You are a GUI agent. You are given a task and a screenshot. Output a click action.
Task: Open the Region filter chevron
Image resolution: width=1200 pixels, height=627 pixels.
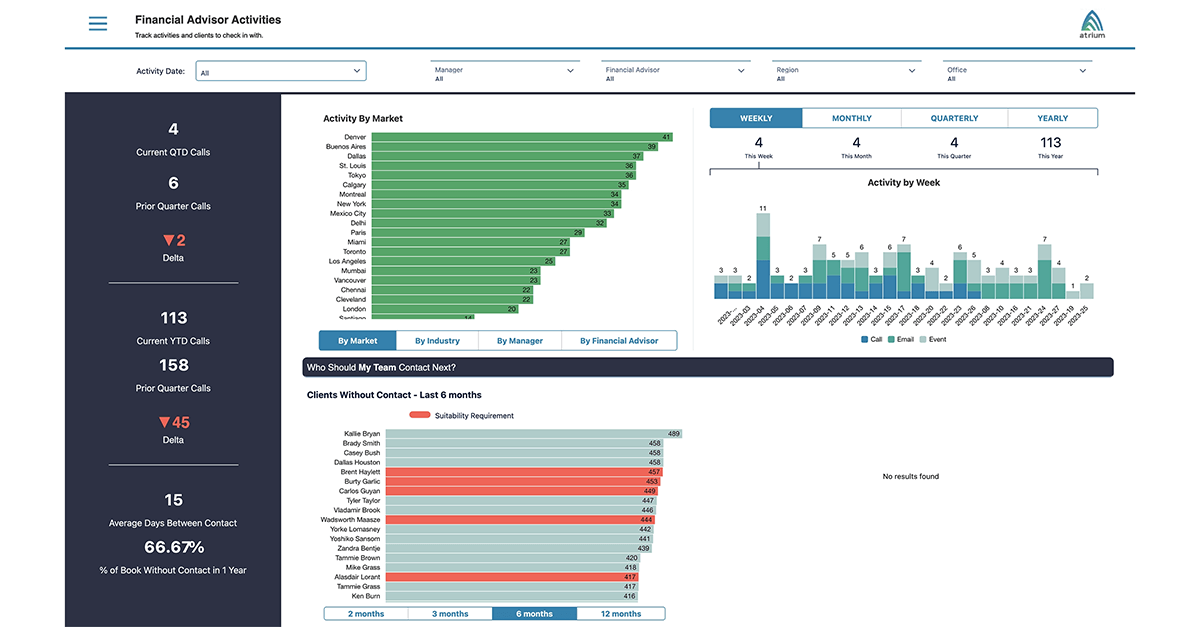pos(912,71)
